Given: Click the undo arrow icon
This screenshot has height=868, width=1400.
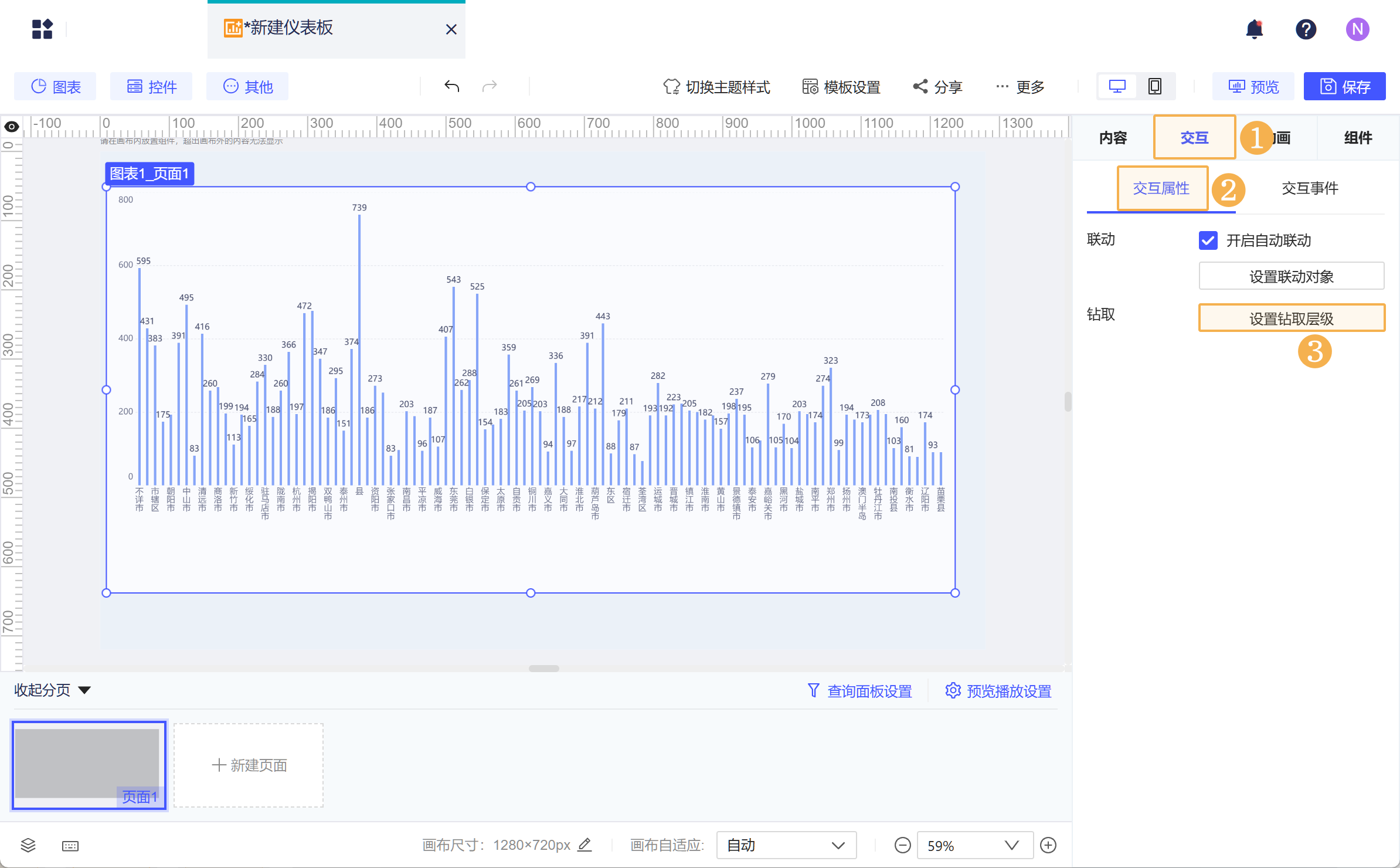Looking at the screenshot, I should 451,86.
